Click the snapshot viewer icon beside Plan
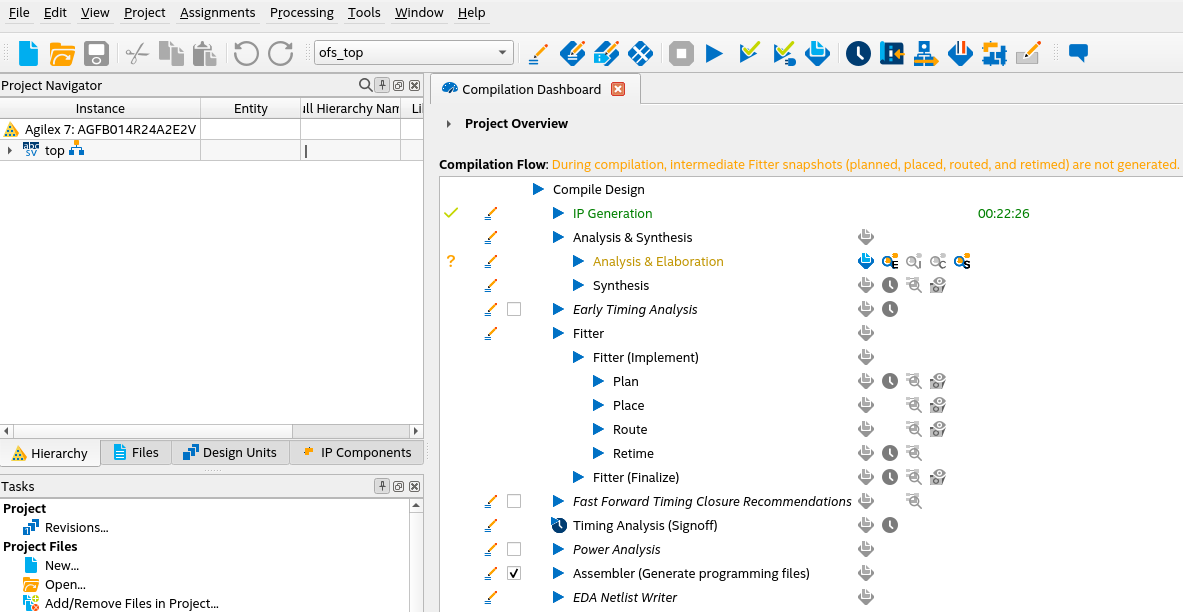The image size is (1183, 612). 937,382
